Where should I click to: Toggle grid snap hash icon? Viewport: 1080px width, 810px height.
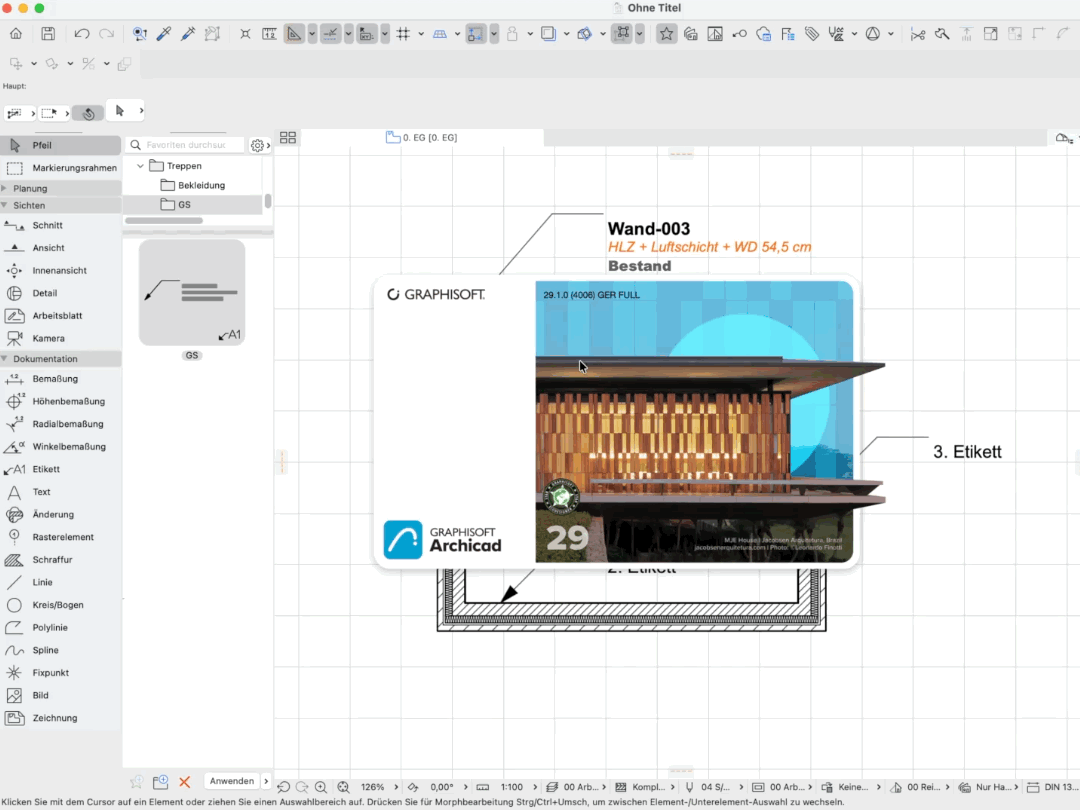[x=403, y=34]
